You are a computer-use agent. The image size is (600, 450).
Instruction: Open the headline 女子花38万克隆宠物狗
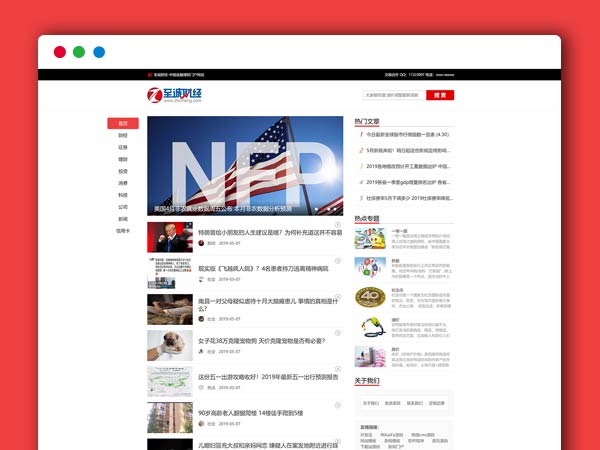(261, 341)
